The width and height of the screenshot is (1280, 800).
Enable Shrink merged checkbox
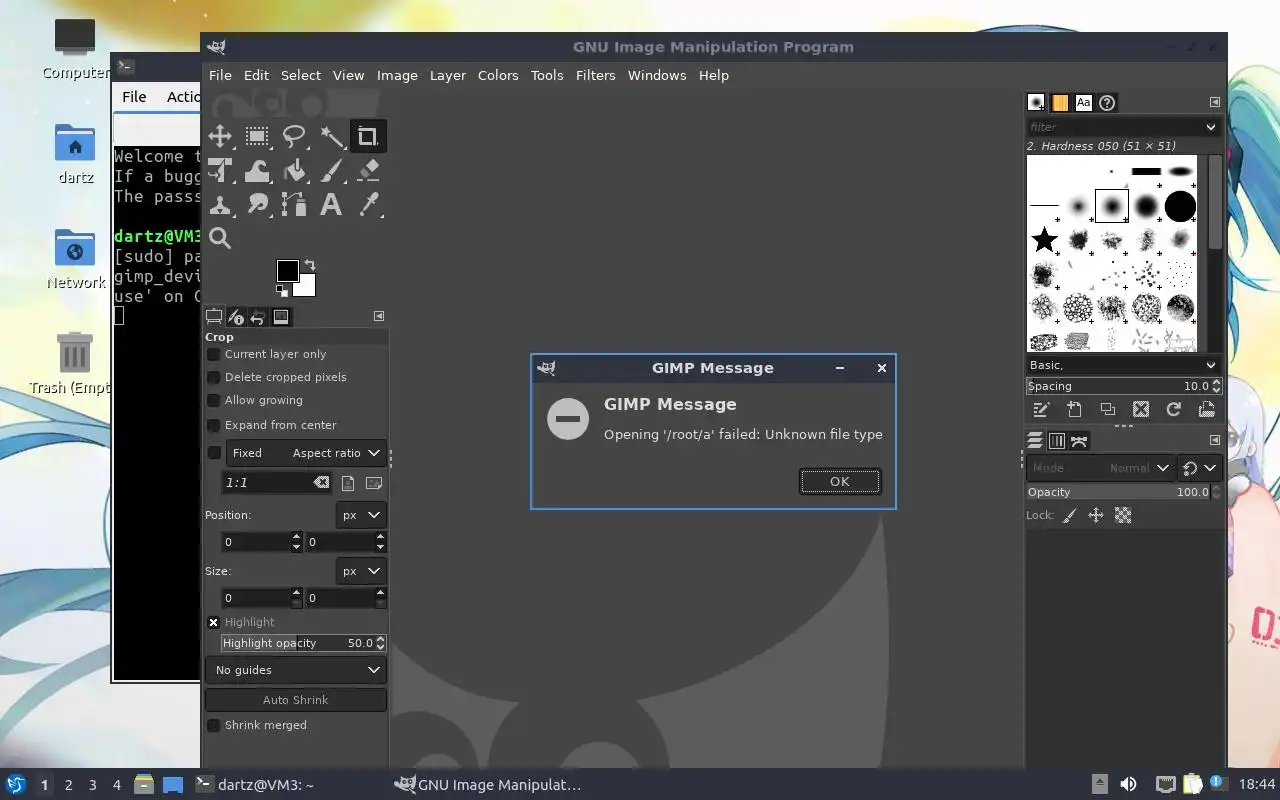(x=213, y=725)
